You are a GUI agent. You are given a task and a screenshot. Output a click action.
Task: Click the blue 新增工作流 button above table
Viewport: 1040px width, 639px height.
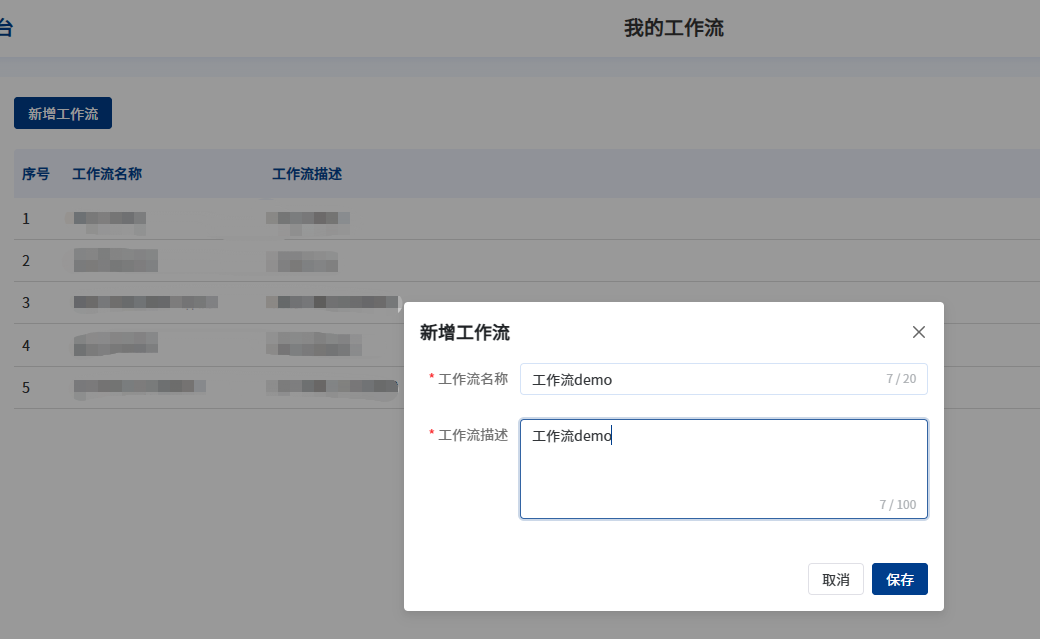click(63, 113)
